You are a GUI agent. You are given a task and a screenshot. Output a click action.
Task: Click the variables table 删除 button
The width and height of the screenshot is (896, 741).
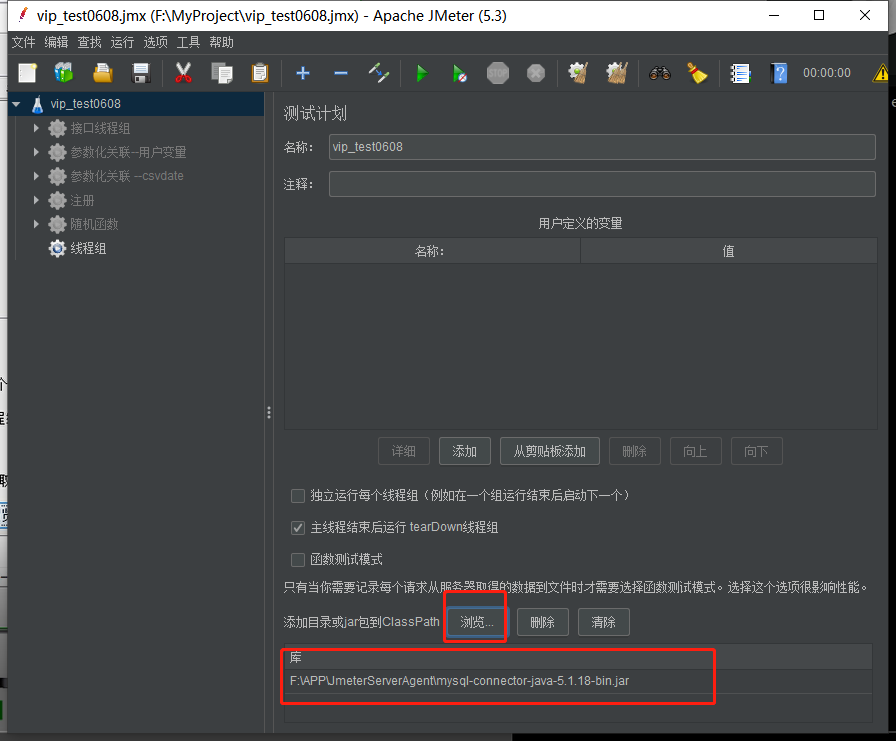click(x=635, y=451)
